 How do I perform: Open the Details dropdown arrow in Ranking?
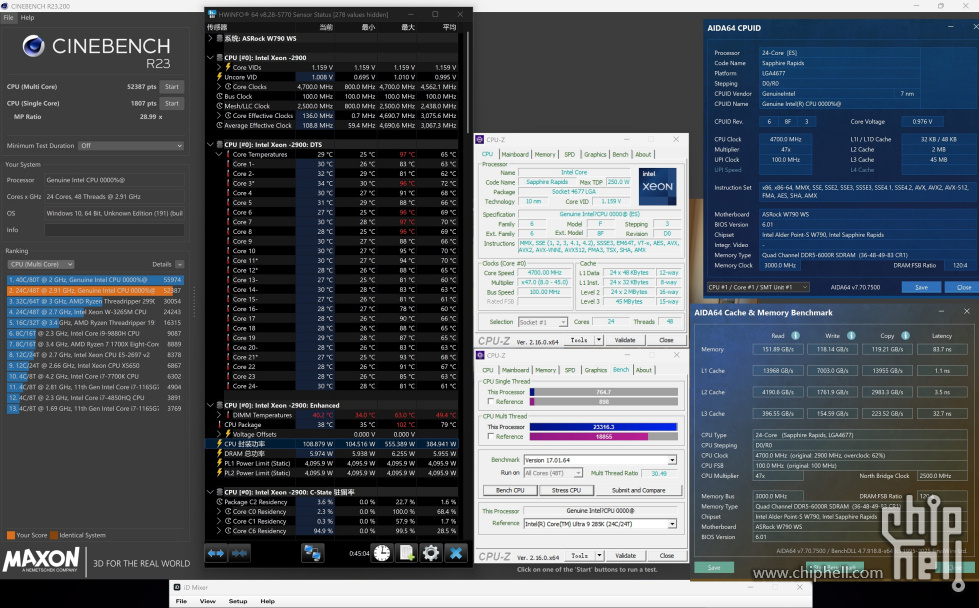click(x=180, y=264)
